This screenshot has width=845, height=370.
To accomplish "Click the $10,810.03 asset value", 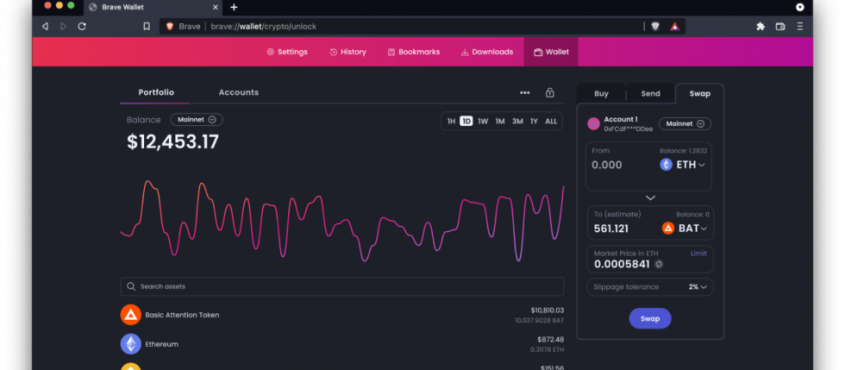I will (x=547, y=310).
